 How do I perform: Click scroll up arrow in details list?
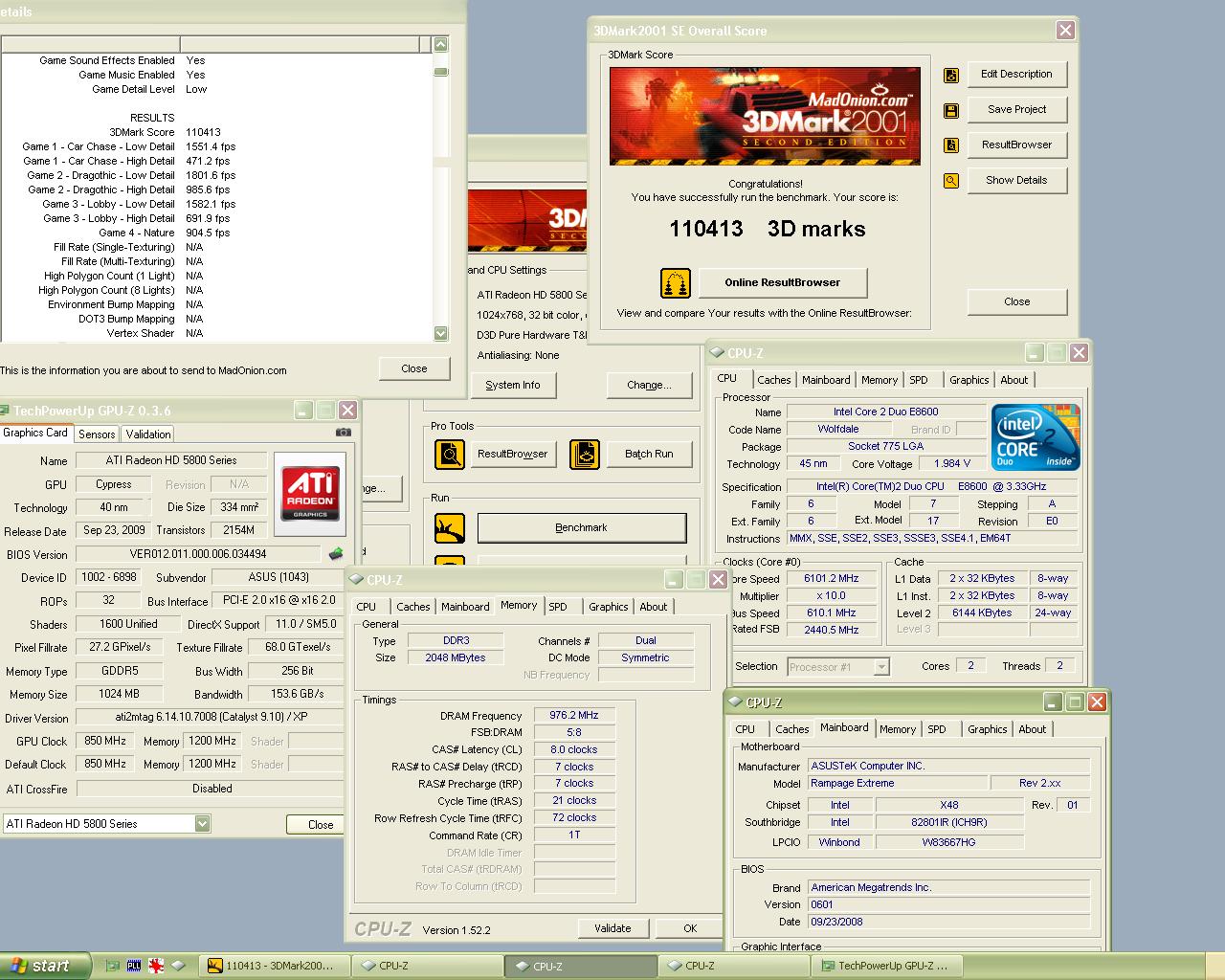[440, 44]
